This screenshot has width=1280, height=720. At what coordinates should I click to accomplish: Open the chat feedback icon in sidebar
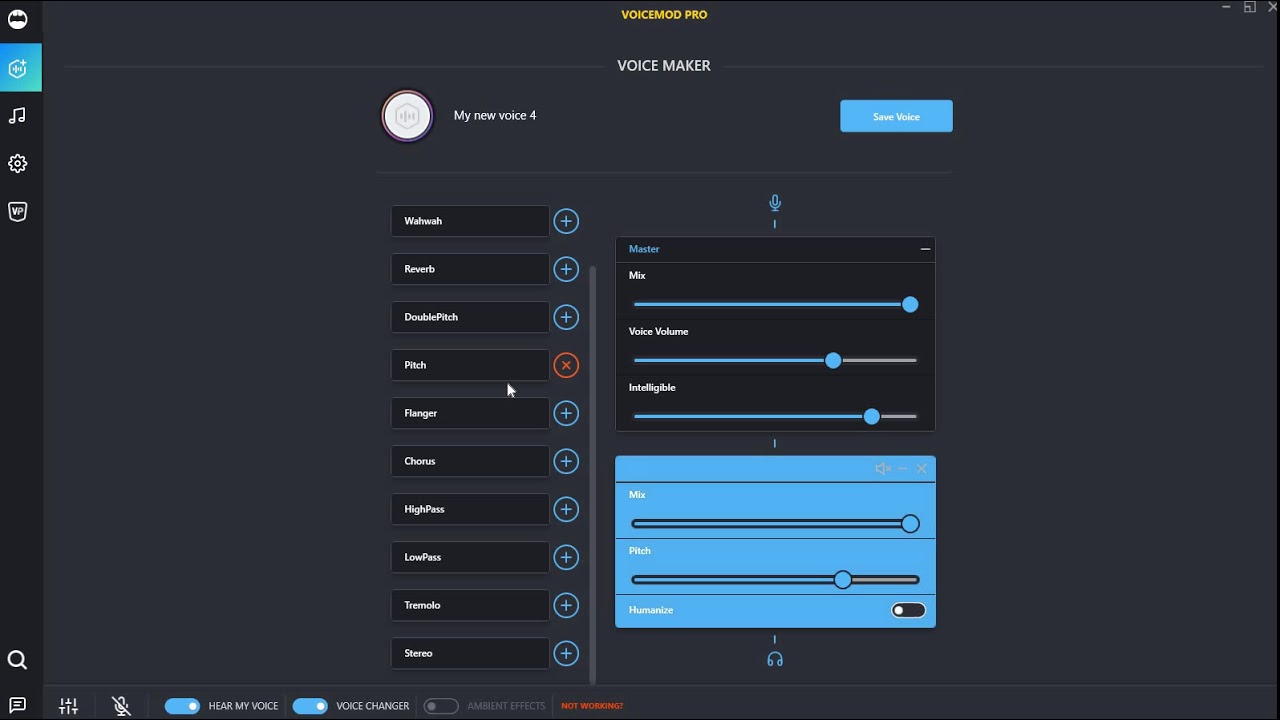17,706
